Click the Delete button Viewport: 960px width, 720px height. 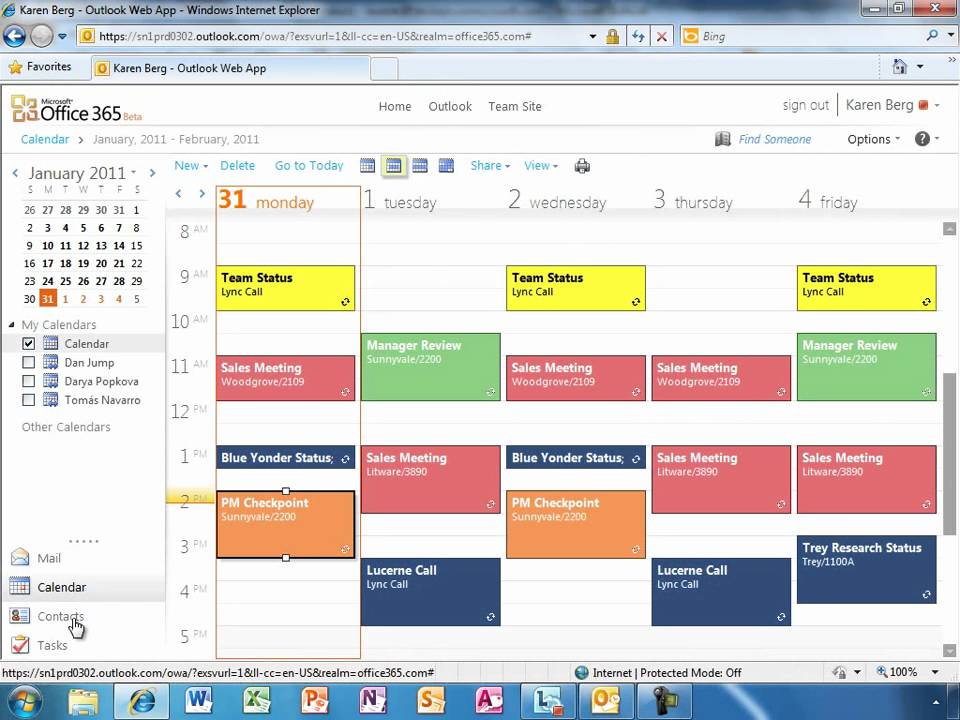pos(238,165)
